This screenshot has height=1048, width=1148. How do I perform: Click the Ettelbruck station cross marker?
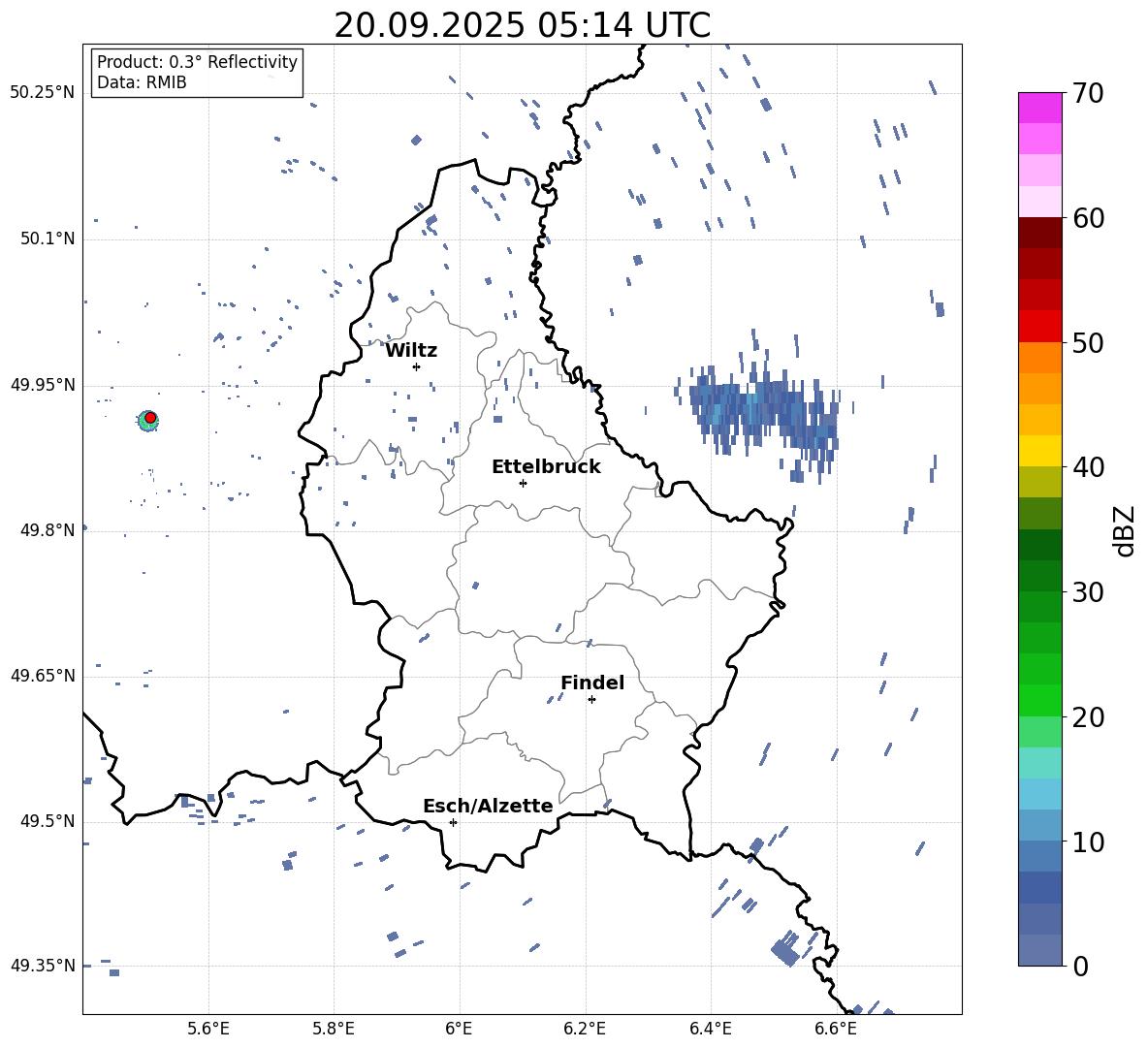coord(523,483)
